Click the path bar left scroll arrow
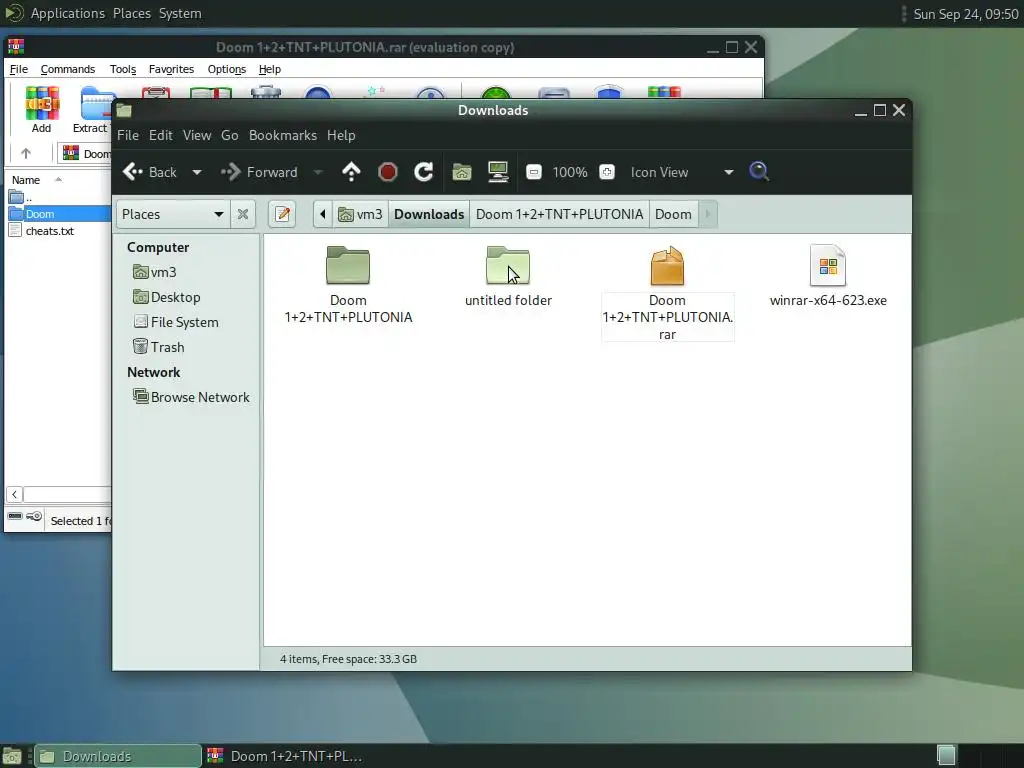1024x768 pixels. tap(323, 214)
